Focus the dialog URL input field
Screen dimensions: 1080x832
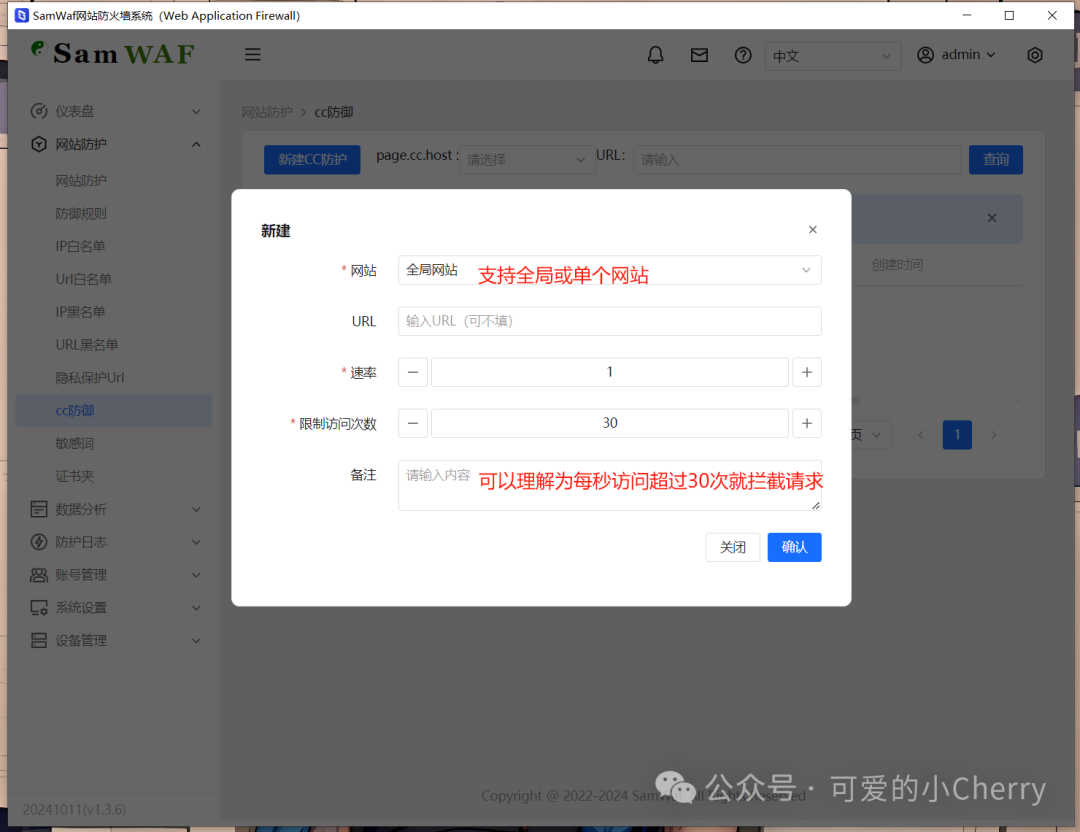point(610,321)
